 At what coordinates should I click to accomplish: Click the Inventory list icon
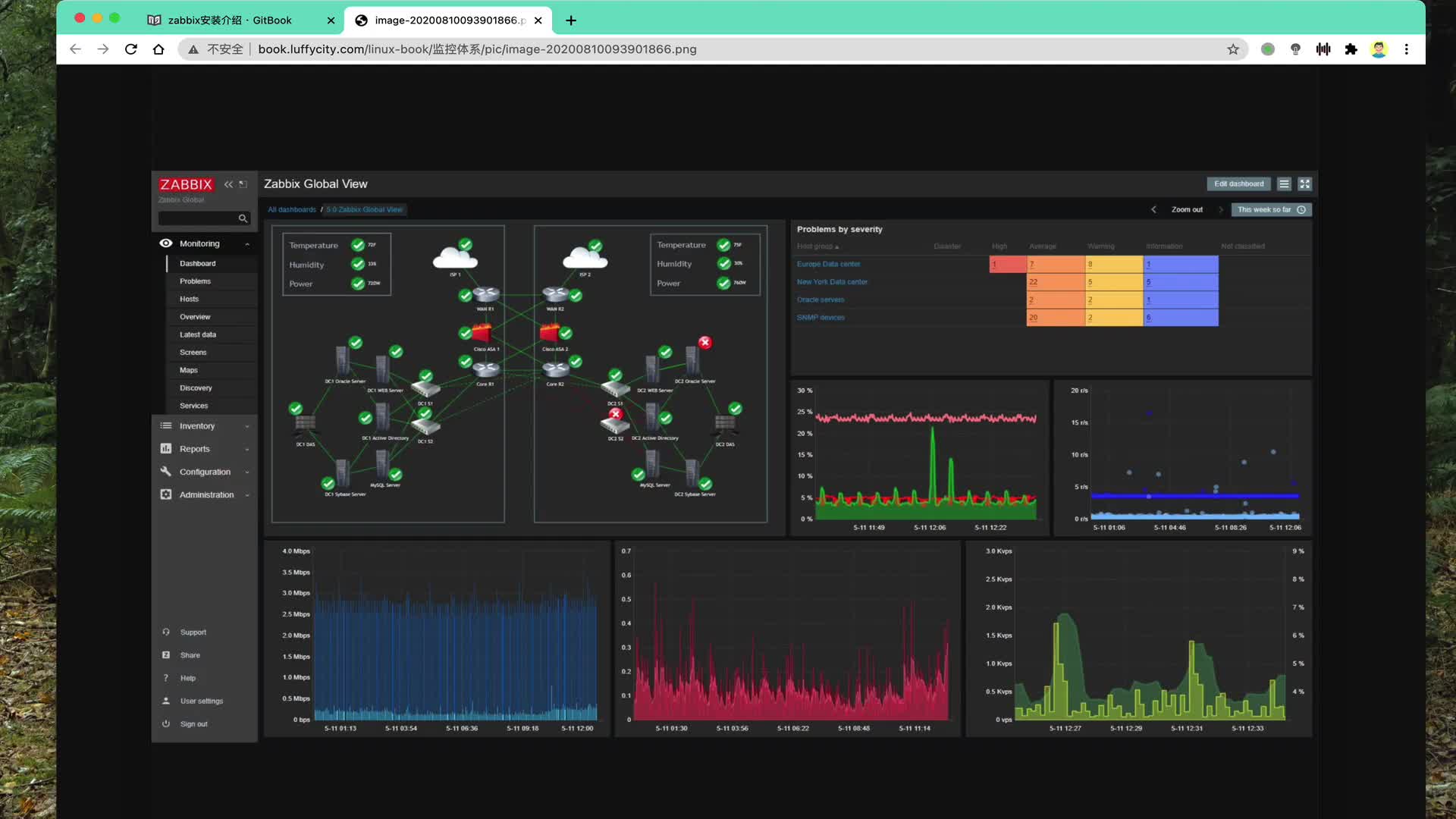coord(166,426)
